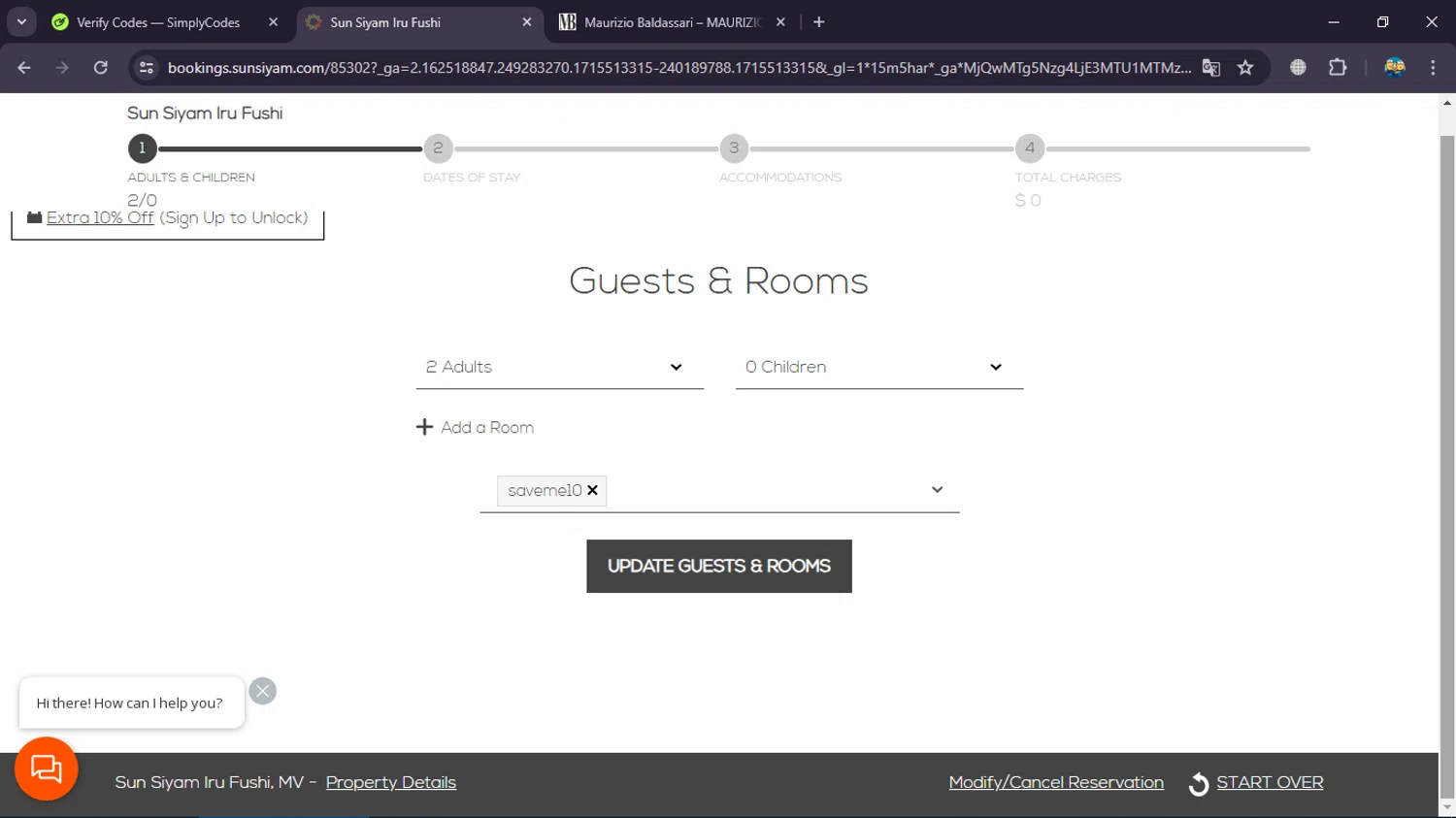Click the Update Guests & Rooms button
1456x818 pixels.
click(719, 566)
